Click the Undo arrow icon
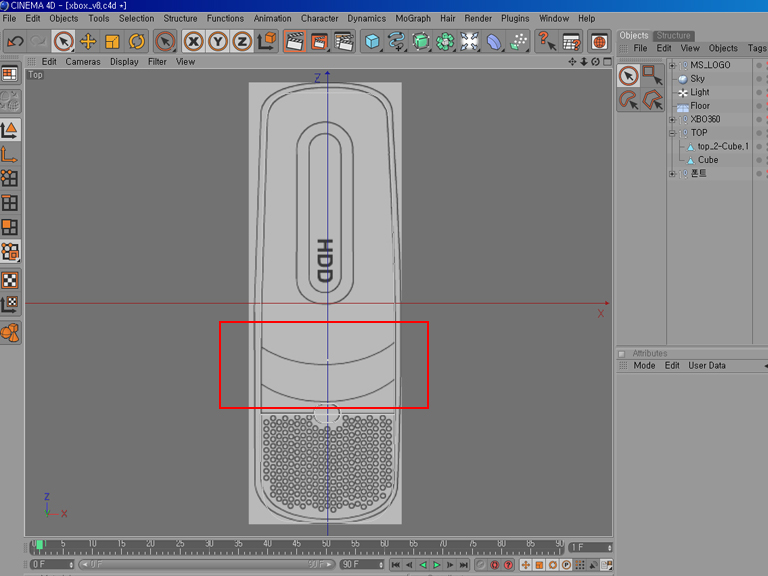Image resolution: width=768 pixels, height=576 pixels. [x=15, y=42]
